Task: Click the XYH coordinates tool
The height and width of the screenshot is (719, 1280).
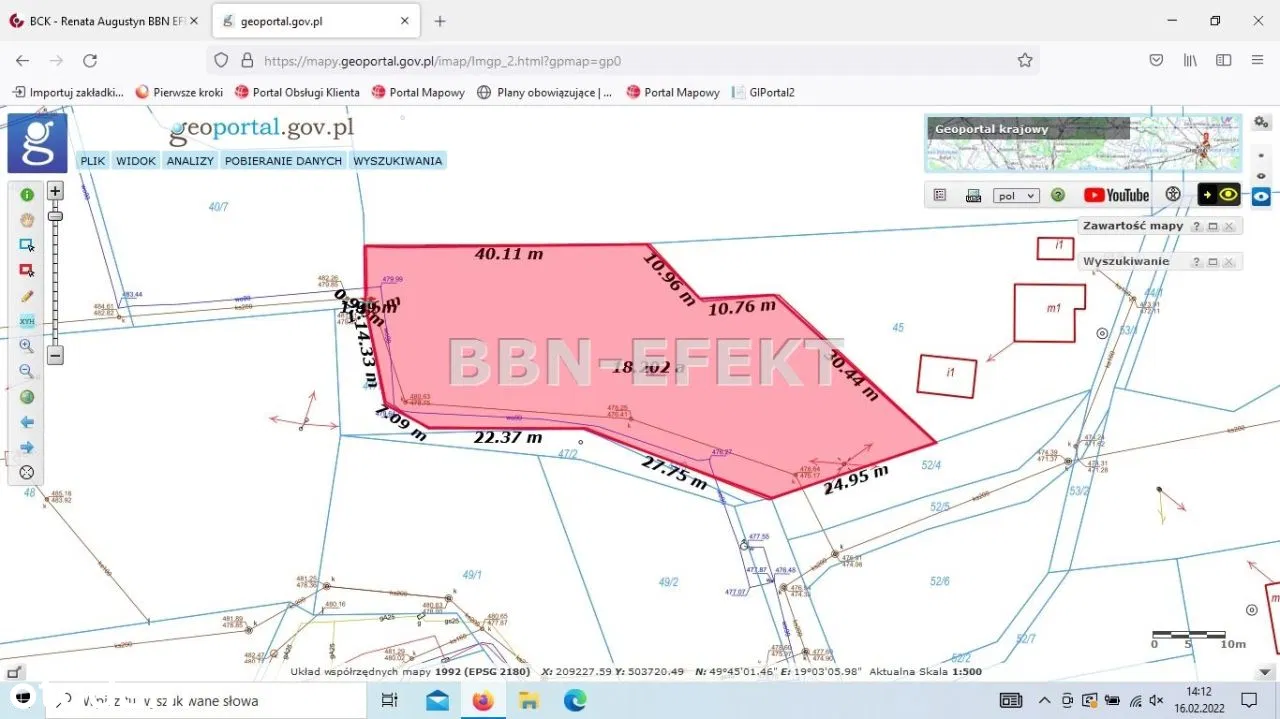Action: pos(27,321)
